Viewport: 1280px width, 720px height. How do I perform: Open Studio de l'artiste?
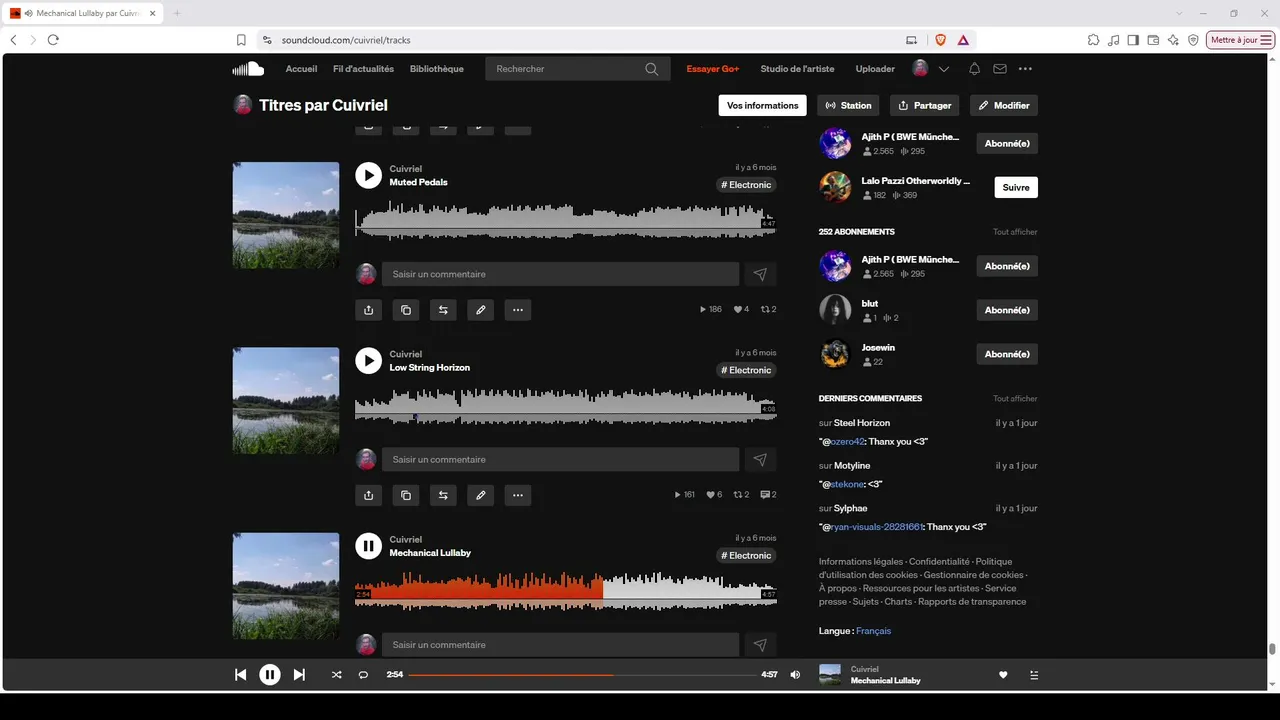tap(797, 69)
